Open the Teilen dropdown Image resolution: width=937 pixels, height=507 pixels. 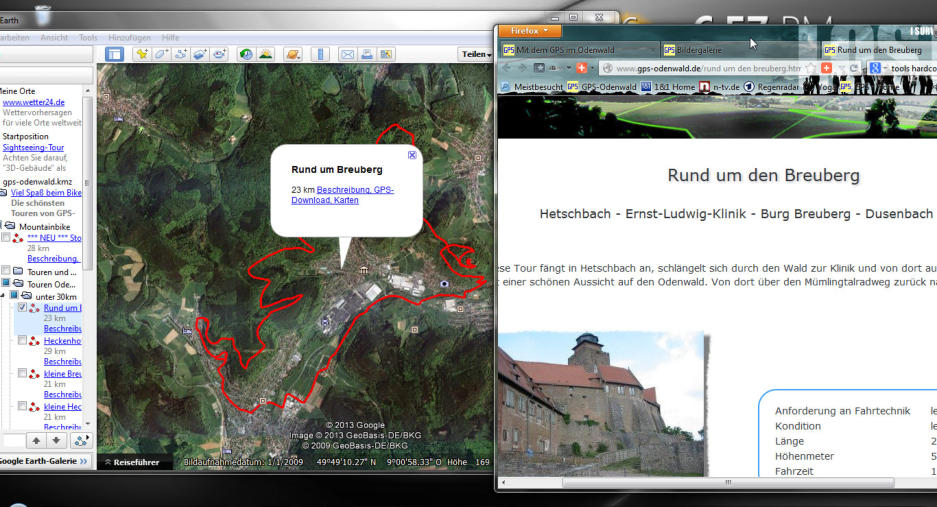(475, 55)
